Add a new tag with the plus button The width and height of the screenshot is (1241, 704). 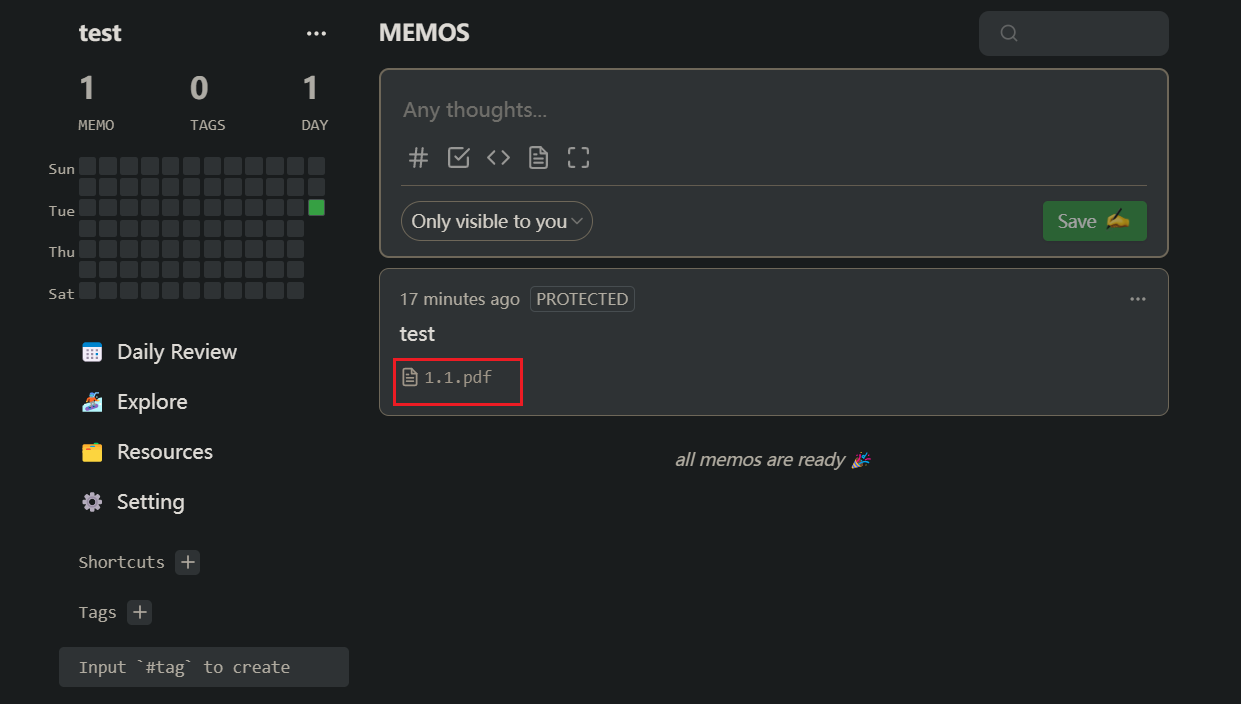139,612
